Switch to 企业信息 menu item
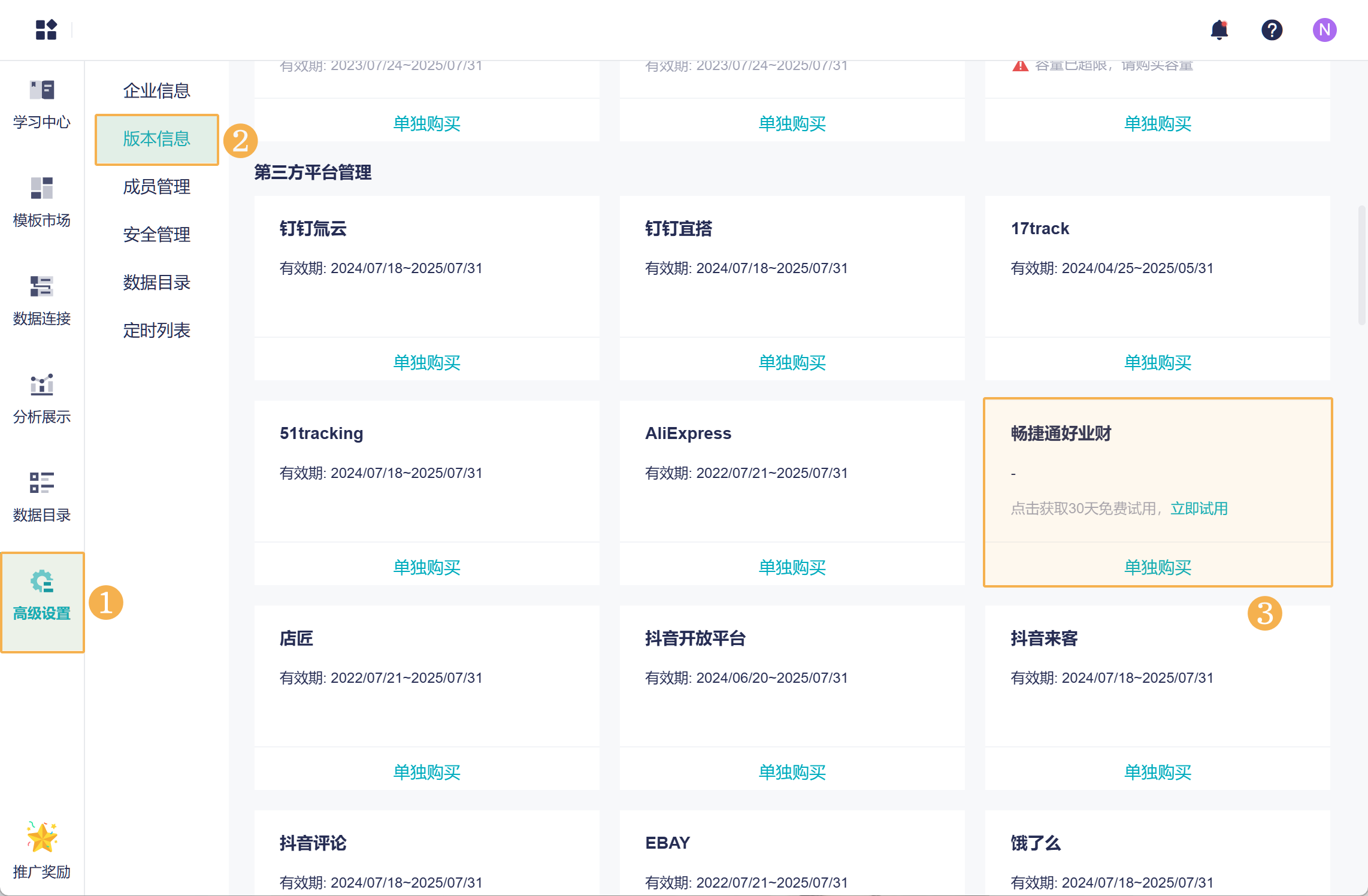 click(x=156, y=90)
